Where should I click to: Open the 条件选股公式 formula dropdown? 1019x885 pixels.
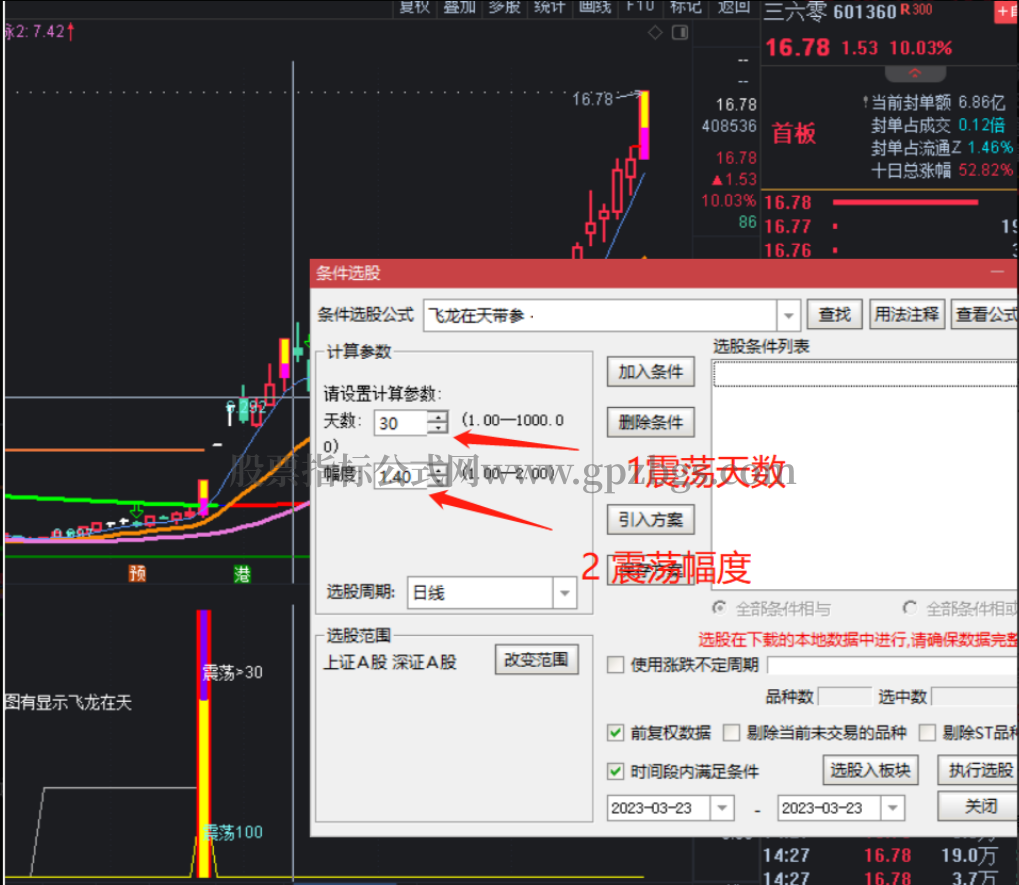coord(788,316)
